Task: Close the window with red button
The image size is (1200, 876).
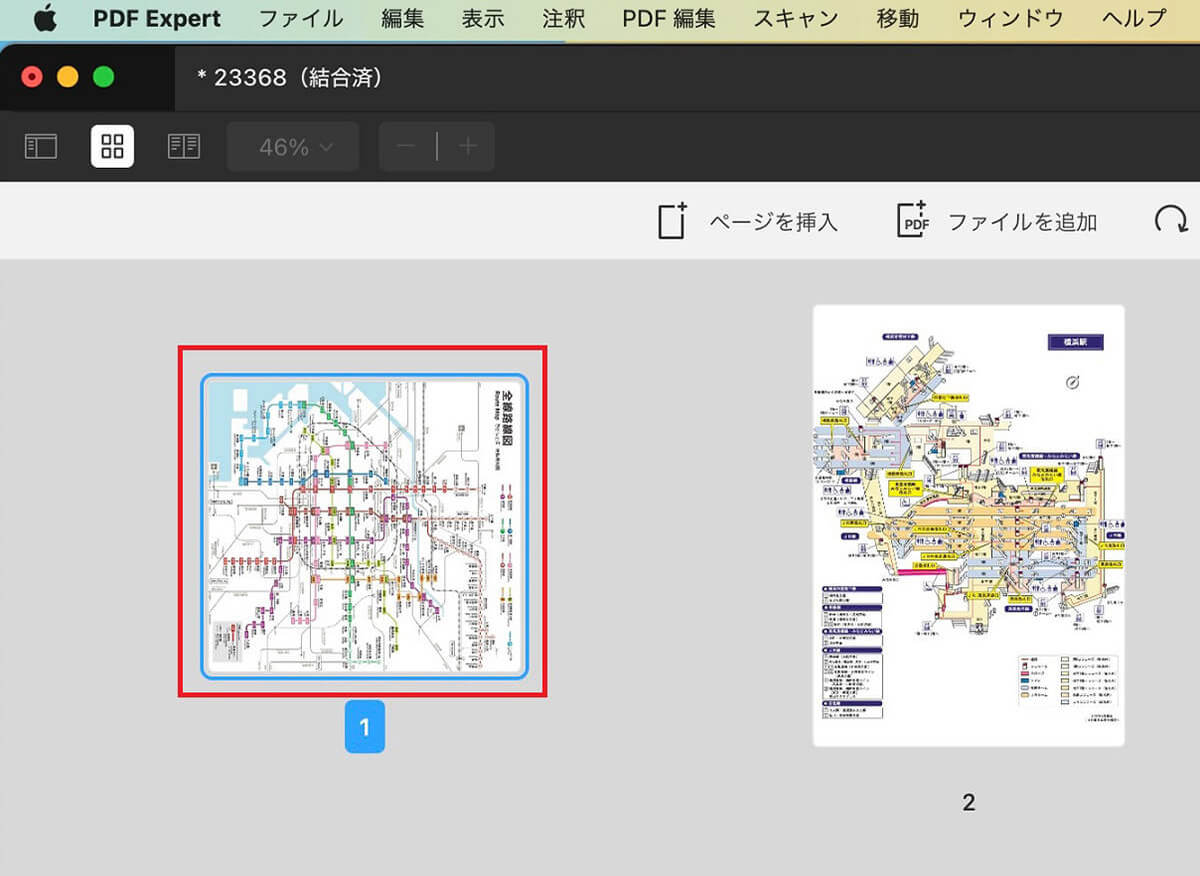Action: coord(32,77)
